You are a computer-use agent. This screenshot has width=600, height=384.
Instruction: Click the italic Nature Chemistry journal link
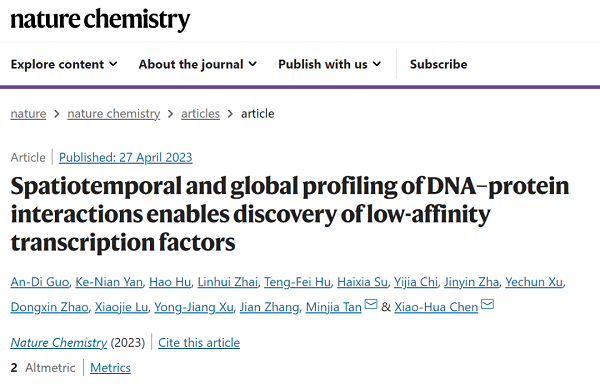[59, 343]
